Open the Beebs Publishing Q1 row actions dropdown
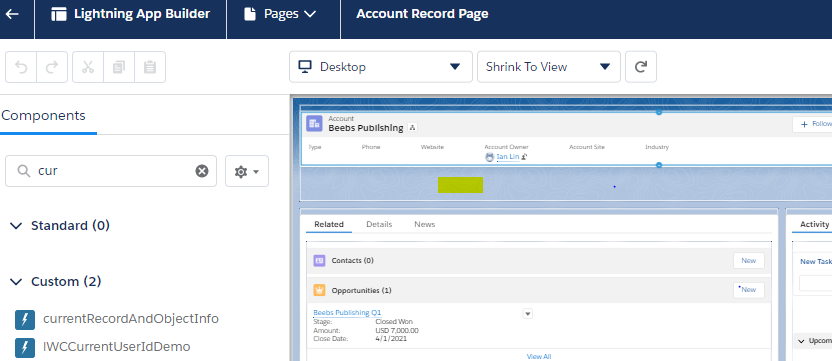 (527, 313)
